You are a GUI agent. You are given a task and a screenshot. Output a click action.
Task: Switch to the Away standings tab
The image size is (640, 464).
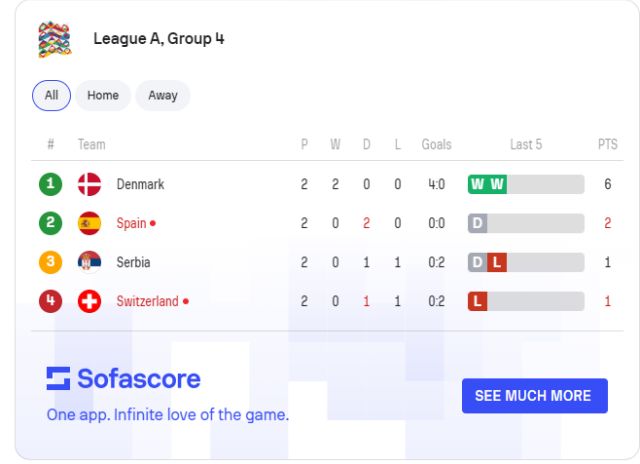pos(162,95)
